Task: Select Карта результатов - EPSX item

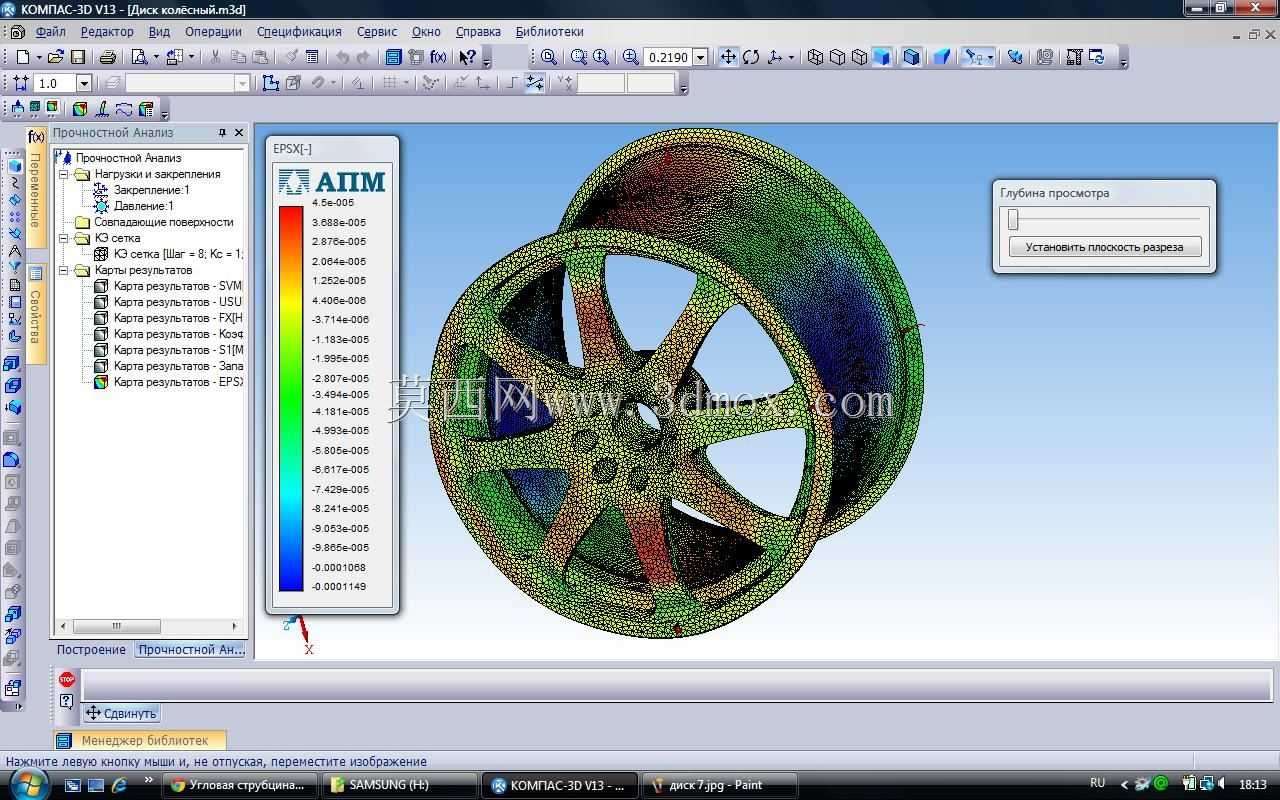Action: click(x=177, y=382)
